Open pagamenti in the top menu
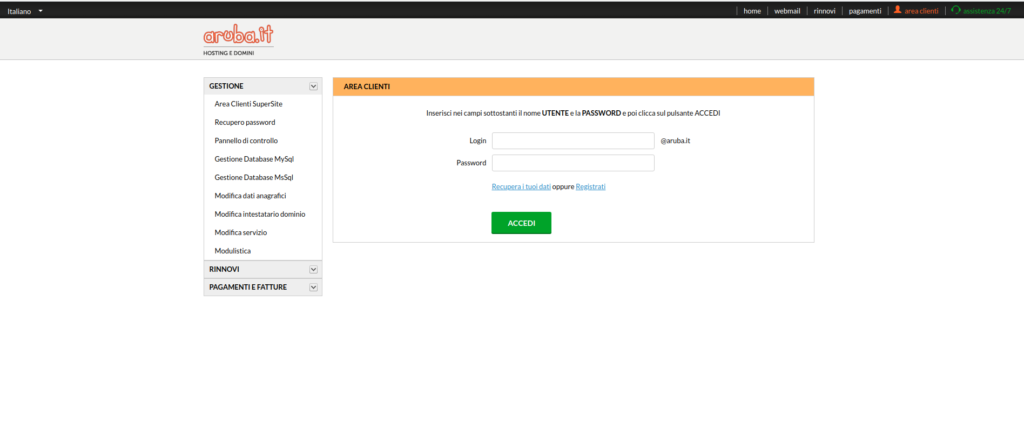Viewport: 1024px width, 428px height. click(x=864, y=10)
